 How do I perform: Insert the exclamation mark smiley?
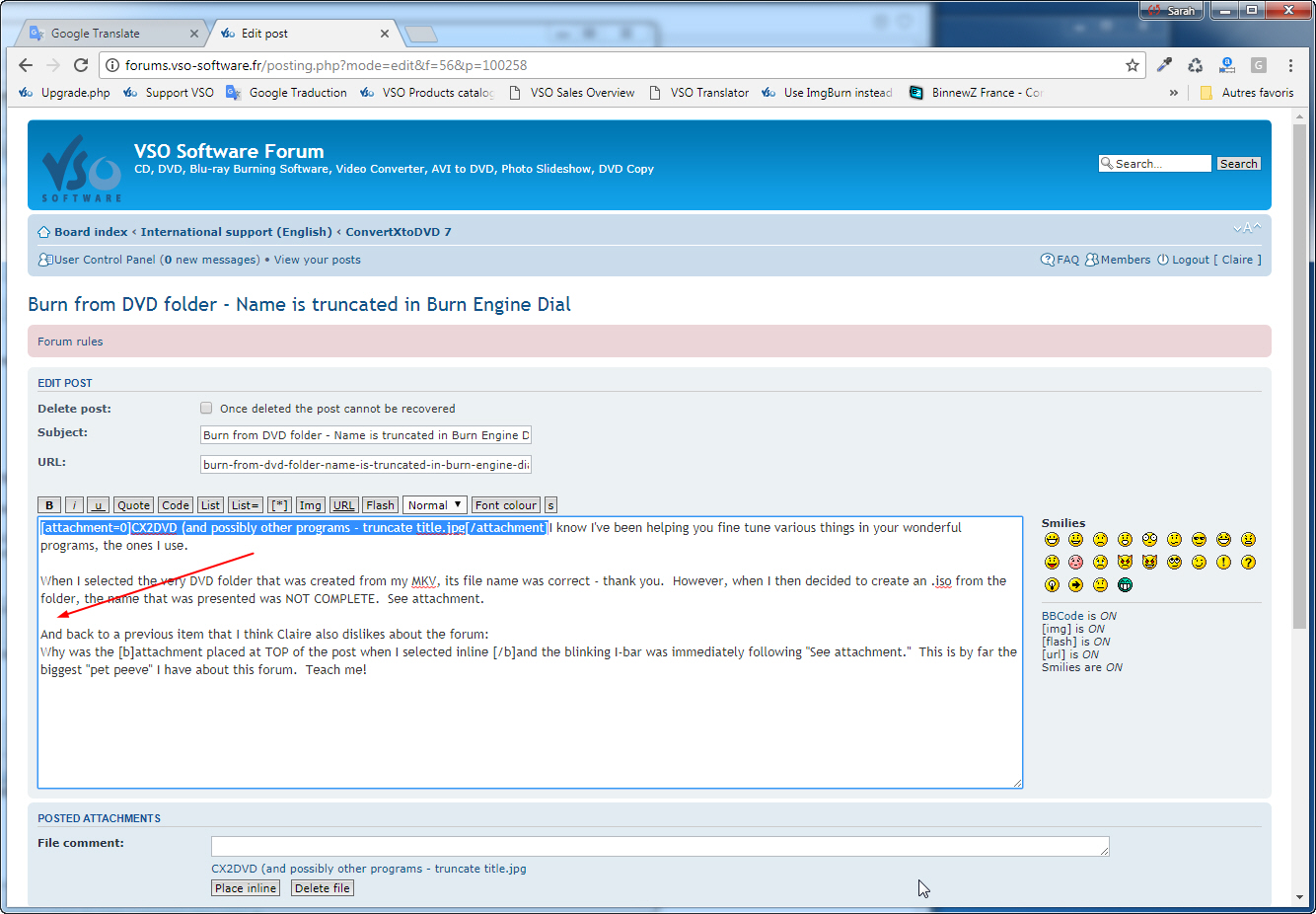point(1223,563)
